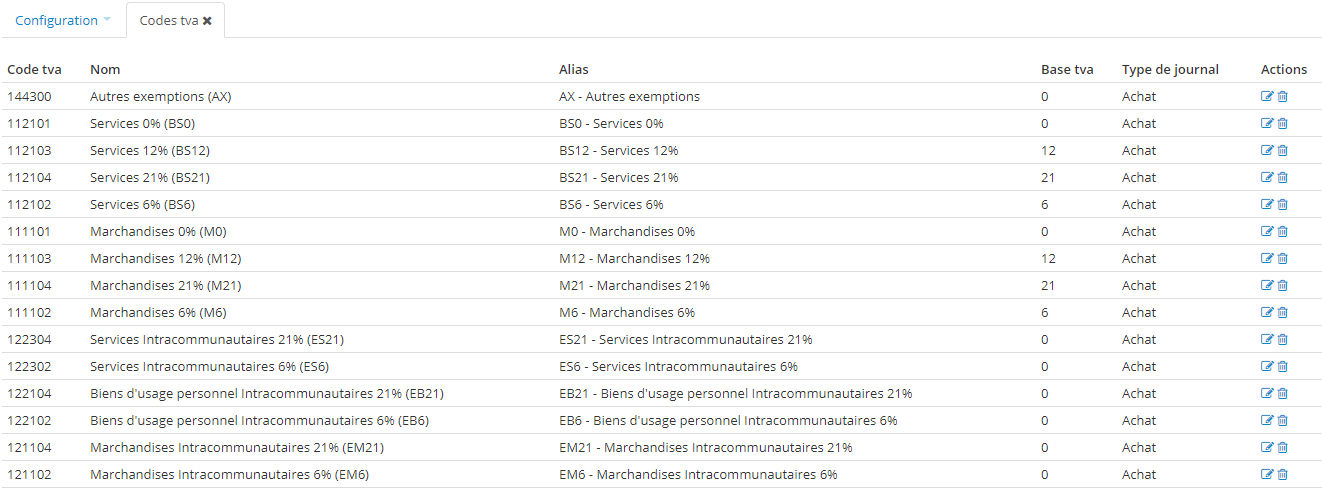1322x495 pixels.
Task: Select the Codes tva tab
Action: coord(169,20)
